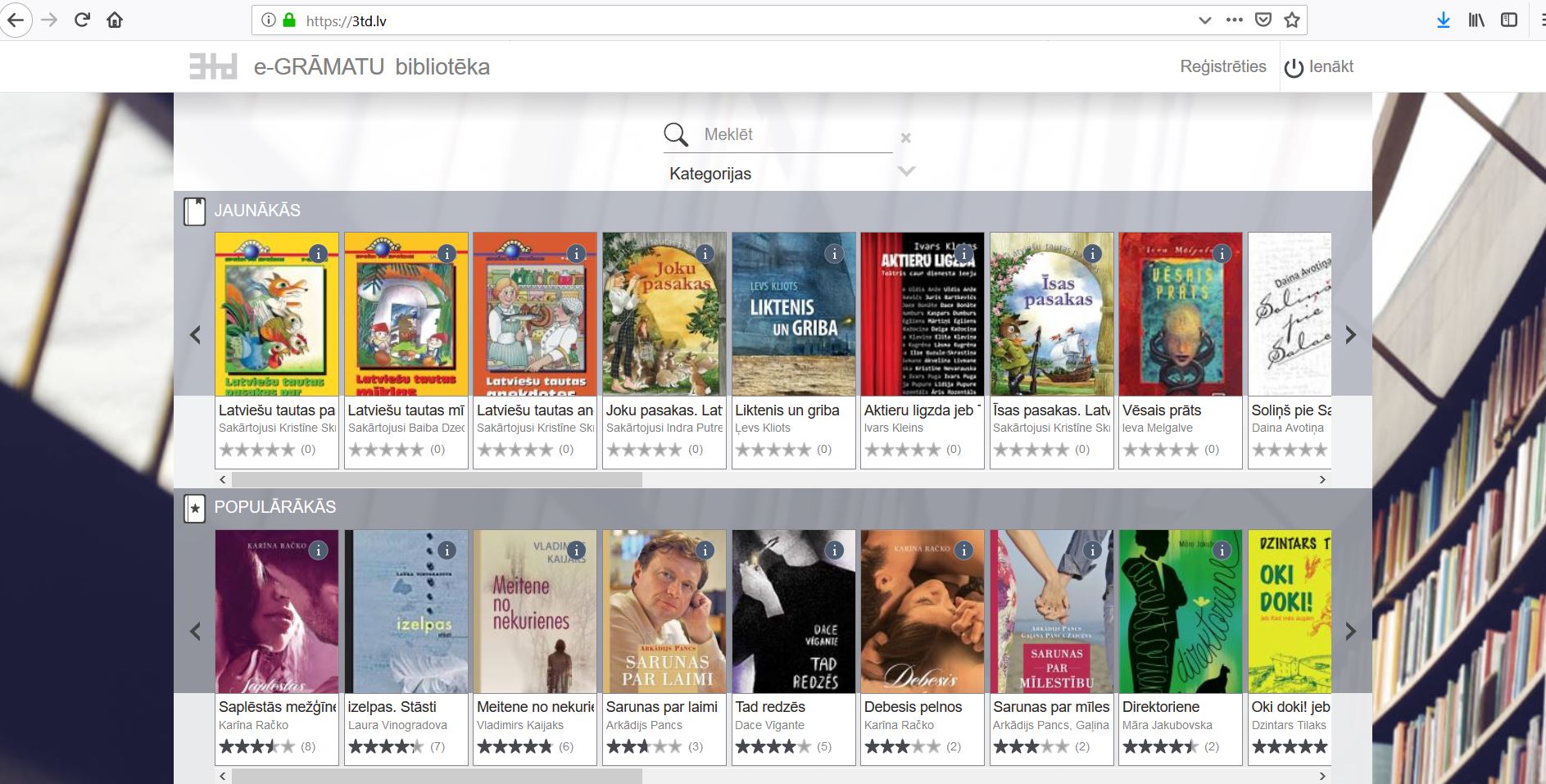Image resolution: width=1546 pixels, height=784 pixels.
Task: Open the page actions three-dots menu
Action: click(x=1234, y=20)
